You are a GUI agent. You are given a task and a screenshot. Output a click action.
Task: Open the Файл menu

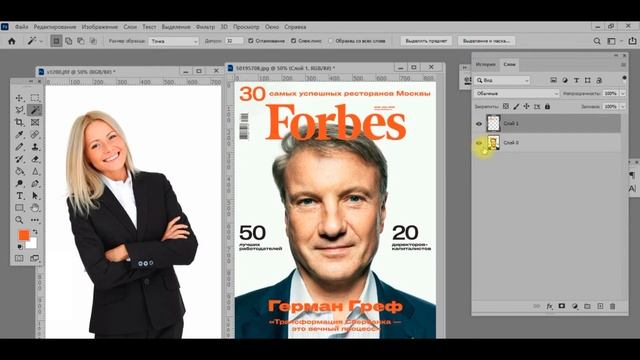click(x=22, y=27)
